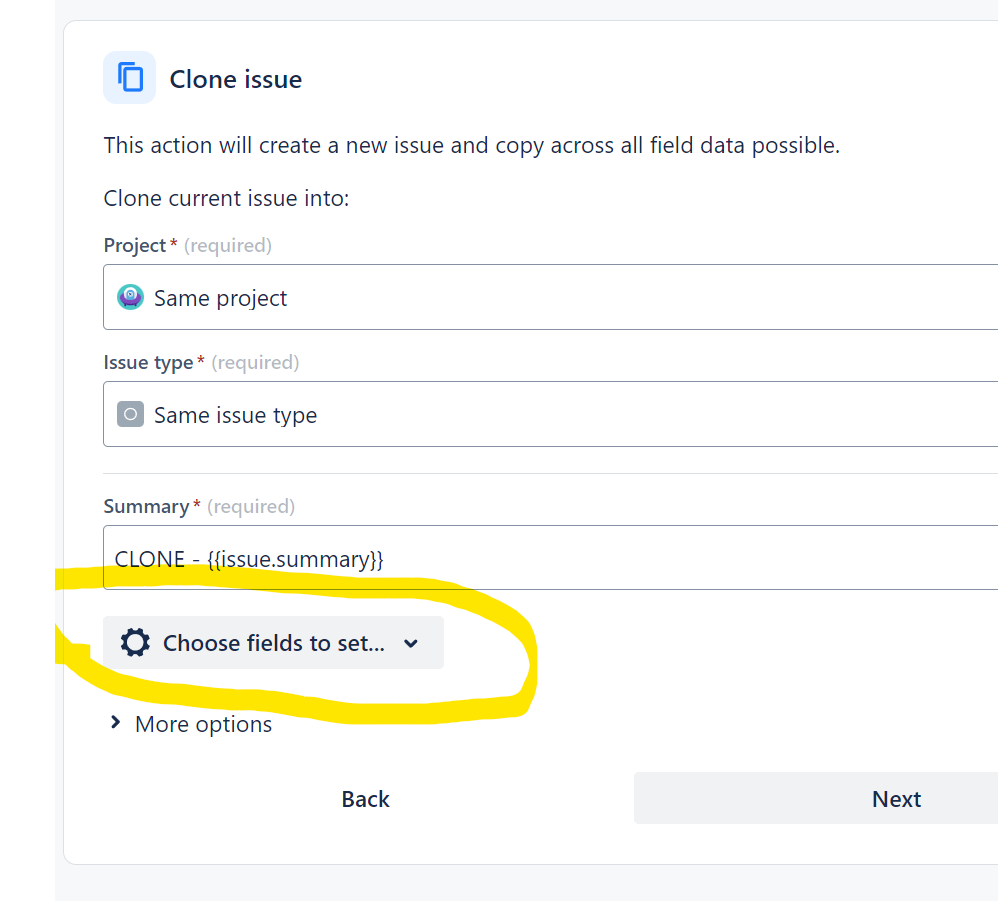Screen dimensions: 998x901
Task: Expand the More options section
Action: 203,723
